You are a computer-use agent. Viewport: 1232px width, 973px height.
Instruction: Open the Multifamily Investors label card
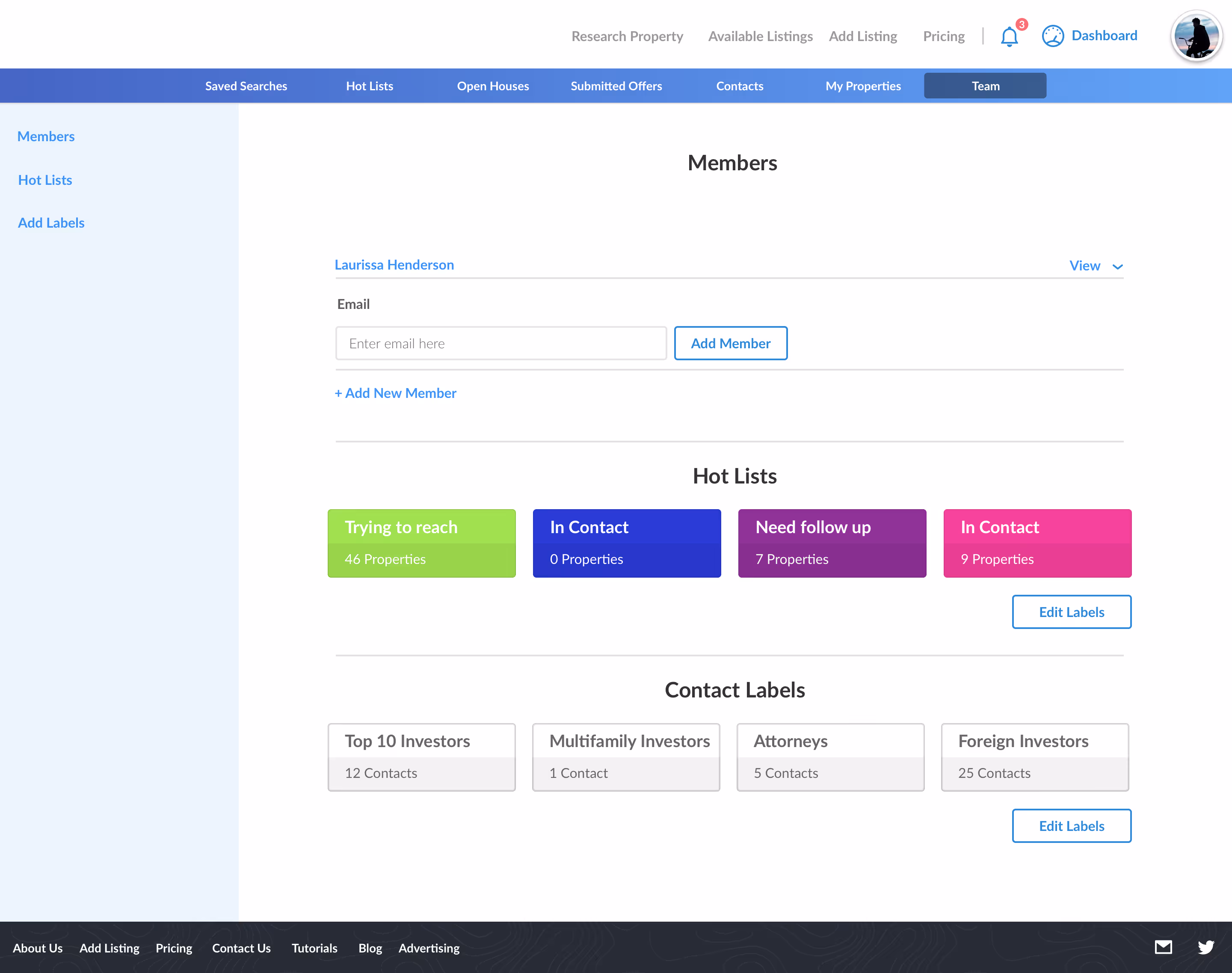click(626, 757)
